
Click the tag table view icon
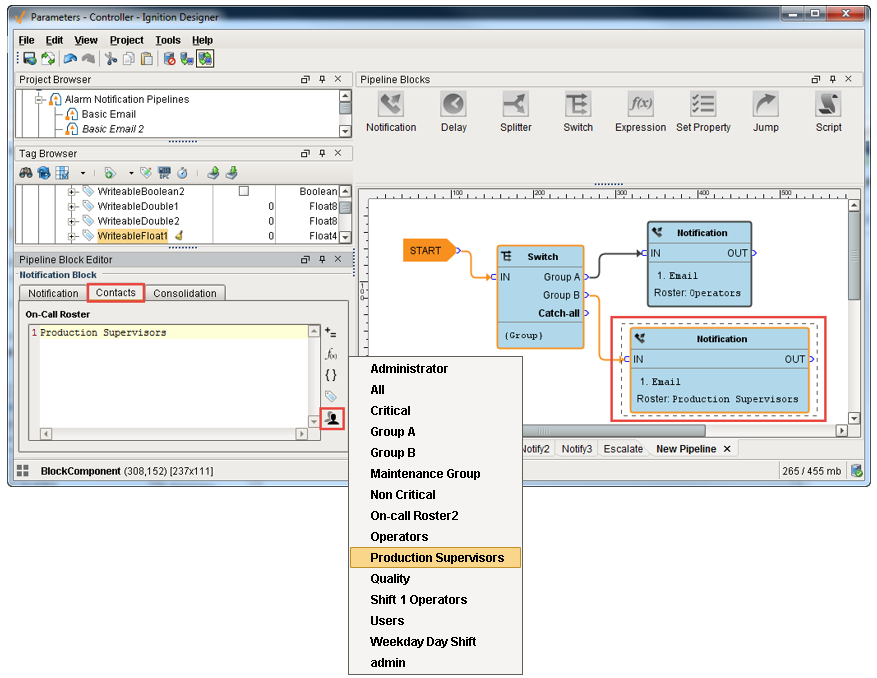pos(62,173)
